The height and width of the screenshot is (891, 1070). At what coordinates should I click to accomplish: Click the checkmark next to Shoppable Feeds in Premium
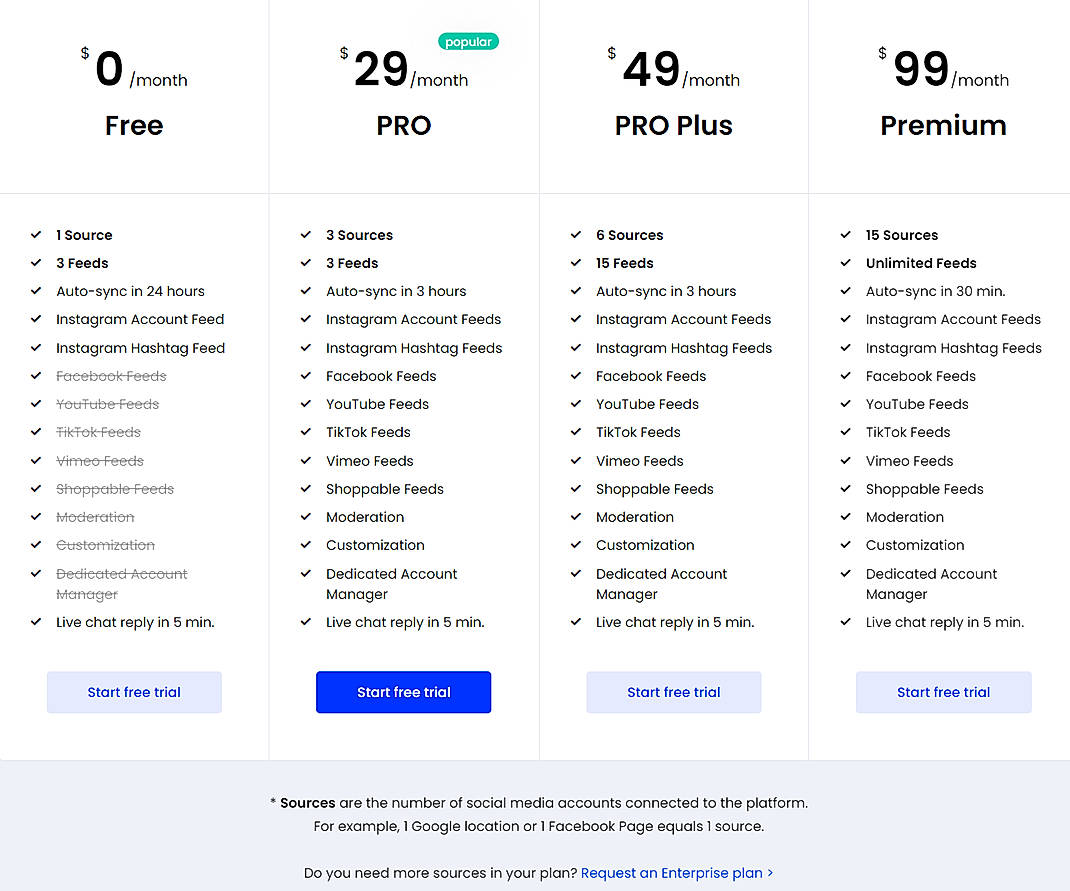[846, 489]
